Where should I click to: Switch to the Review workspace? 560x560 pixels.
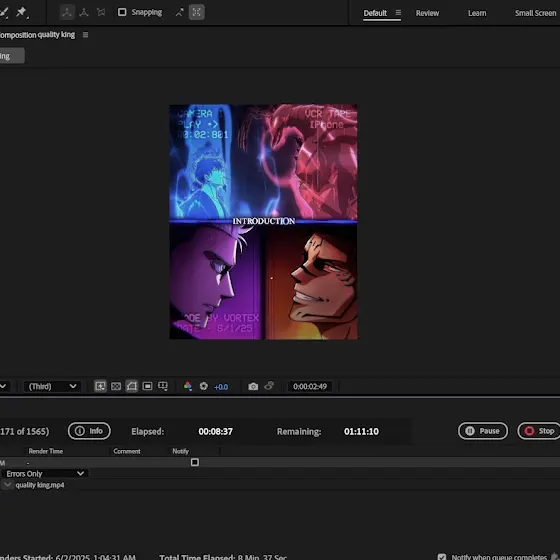pyautogui.click(x=427, y=13)
